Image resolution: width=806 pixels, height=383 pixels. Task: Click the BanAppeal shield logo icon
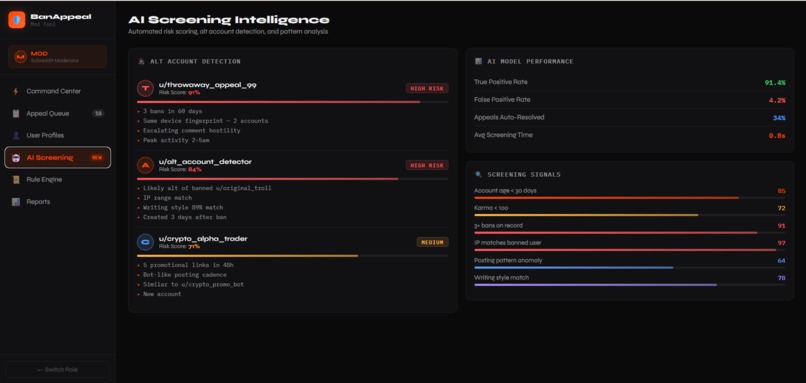tap(16, 20)
